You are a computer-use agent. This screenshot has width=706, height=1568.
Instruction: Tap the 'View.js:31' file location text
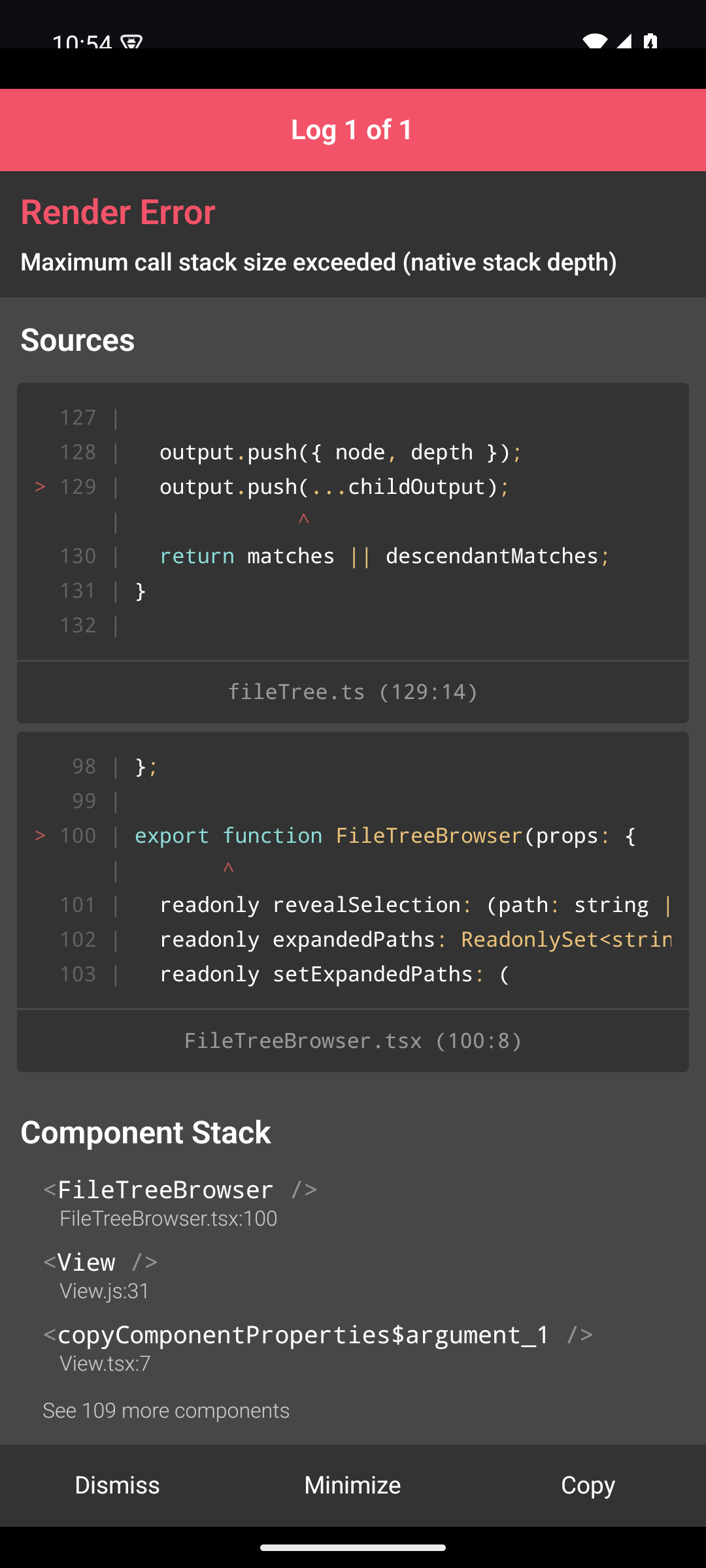105,1292
